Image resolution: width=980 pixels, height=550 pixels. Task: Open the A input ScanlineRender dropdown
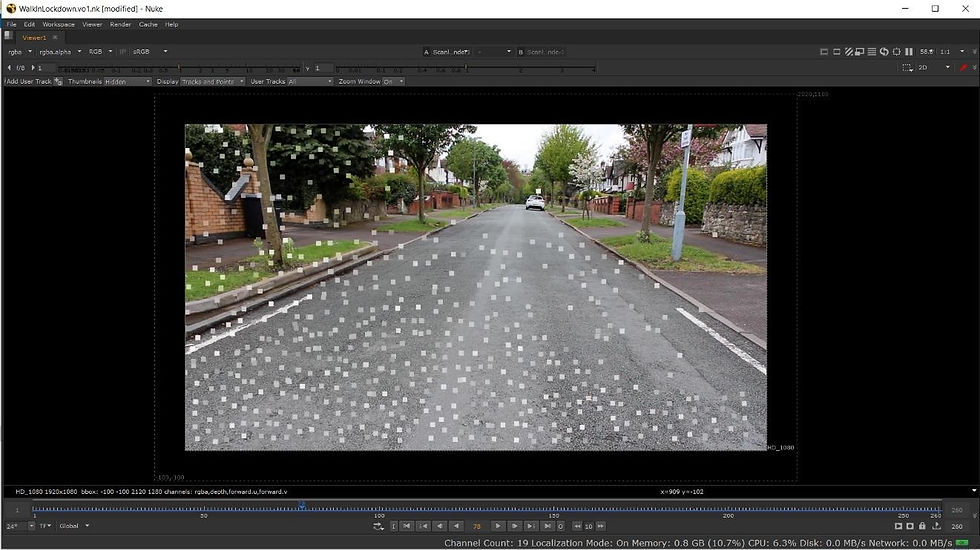click(448, 52)
